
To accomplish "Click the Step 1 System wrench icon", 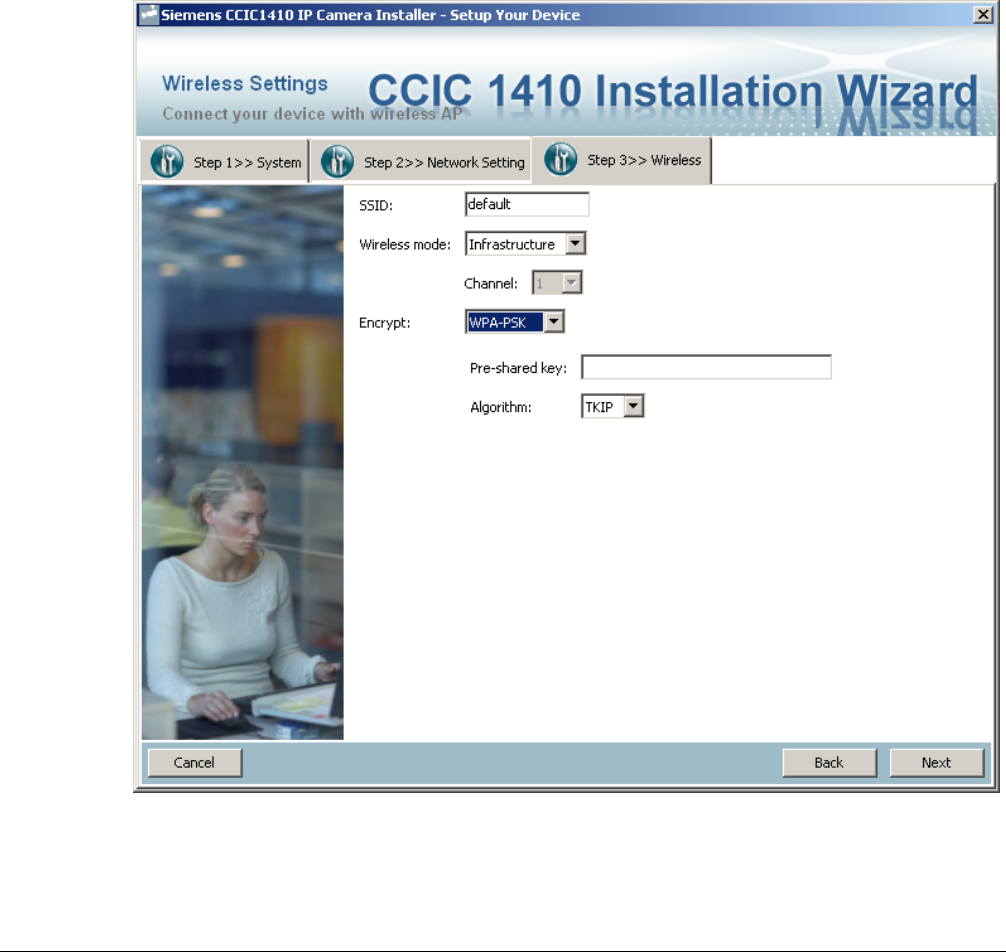I will click(x=167, y=161).
